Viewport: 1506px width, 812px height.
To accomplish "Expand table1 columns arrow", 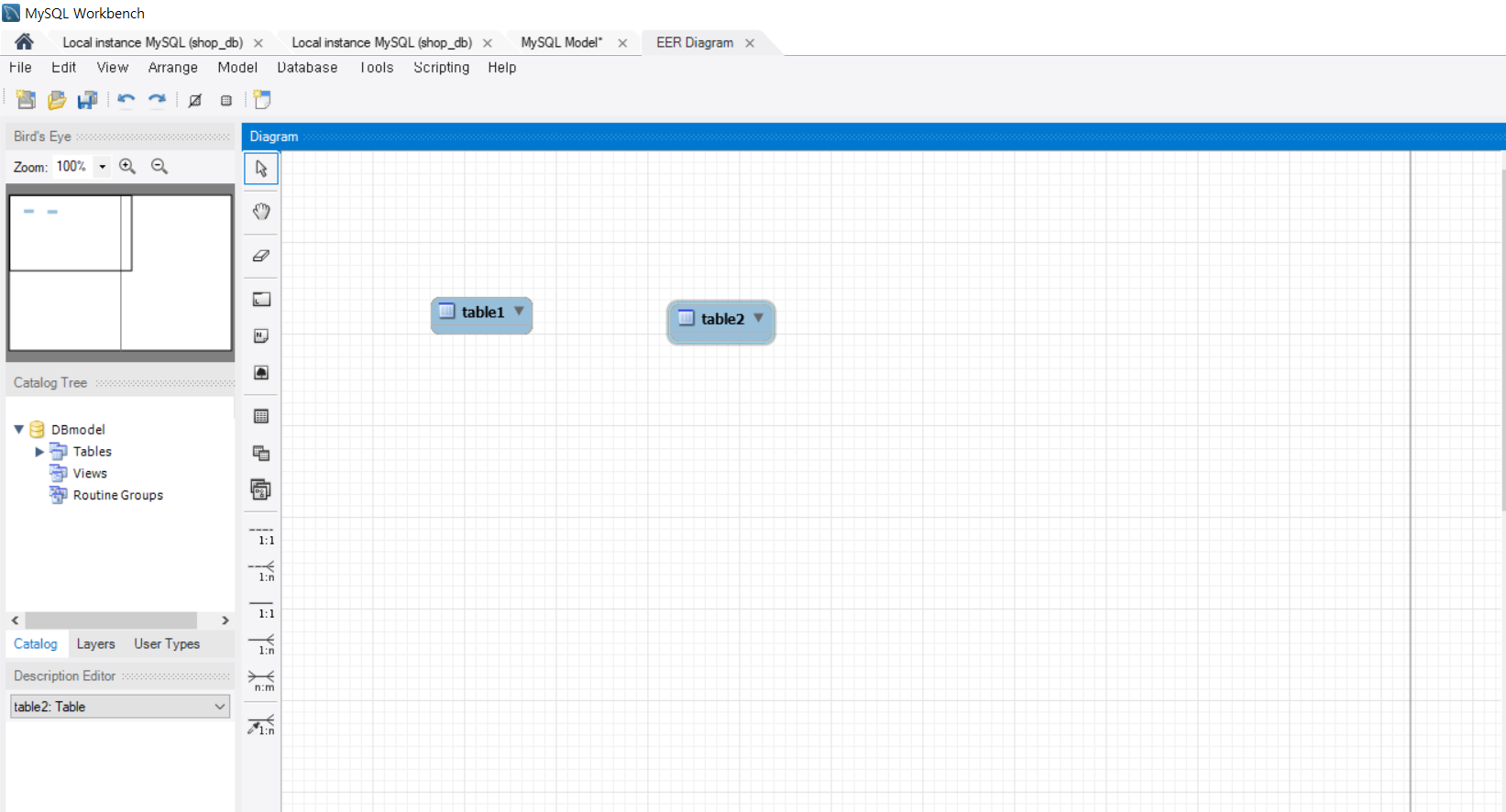I will pos(519,311).
